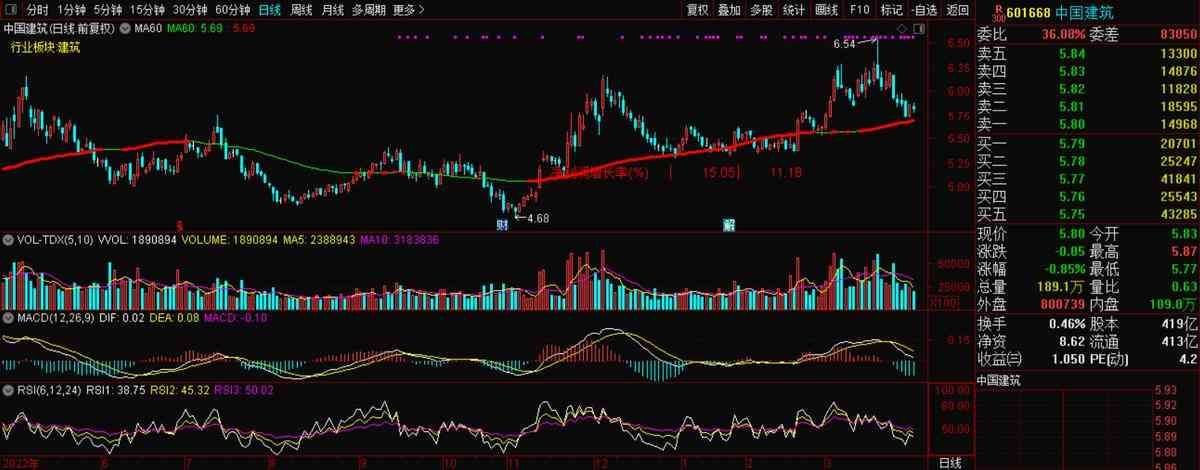The width and height of the screenshot is (1200, 470).
Task: Toggle 叠加 overlay comparison
Action: coord(730,10)
